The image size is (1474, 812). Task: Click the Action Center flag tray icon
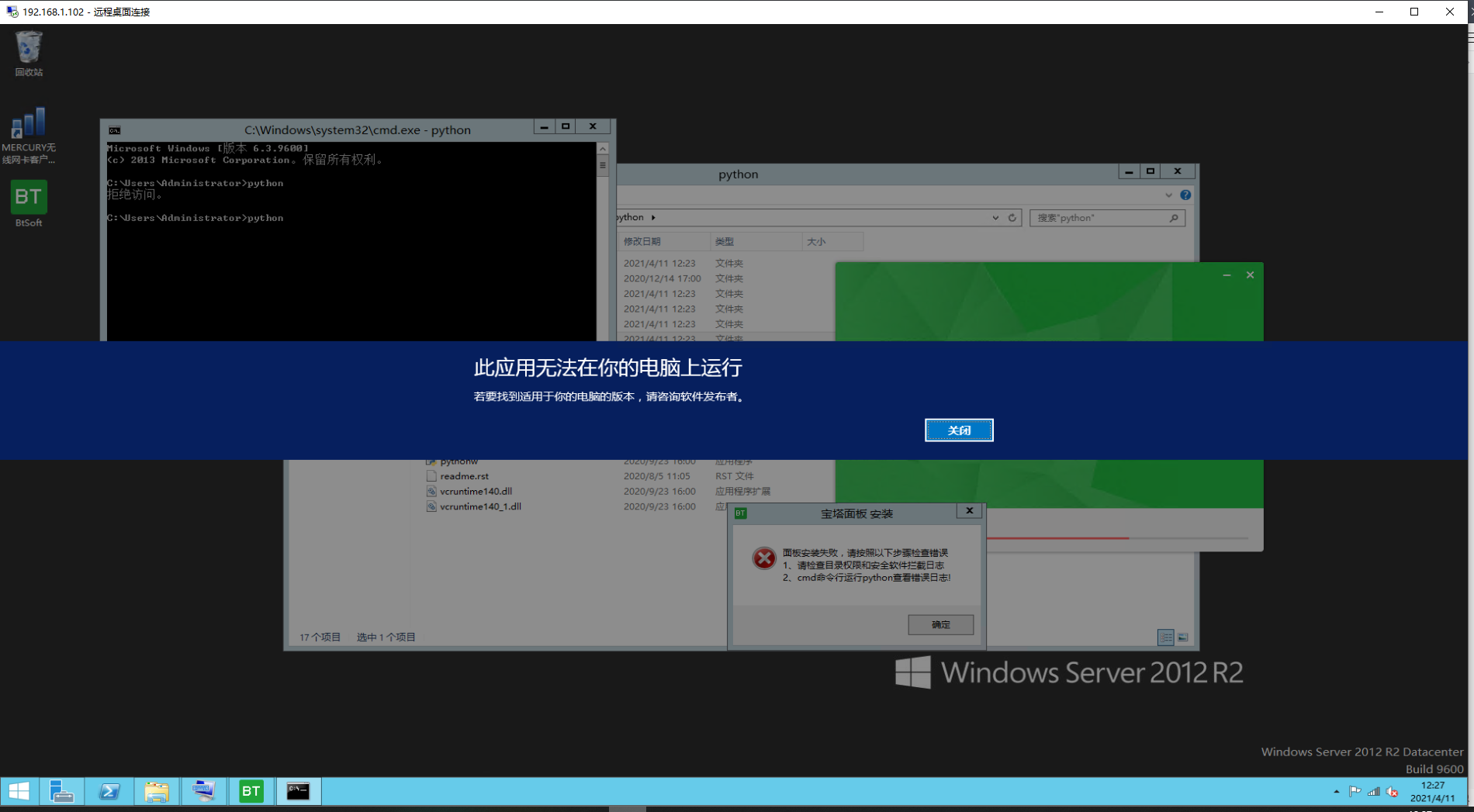click(x=1355, y=792)
